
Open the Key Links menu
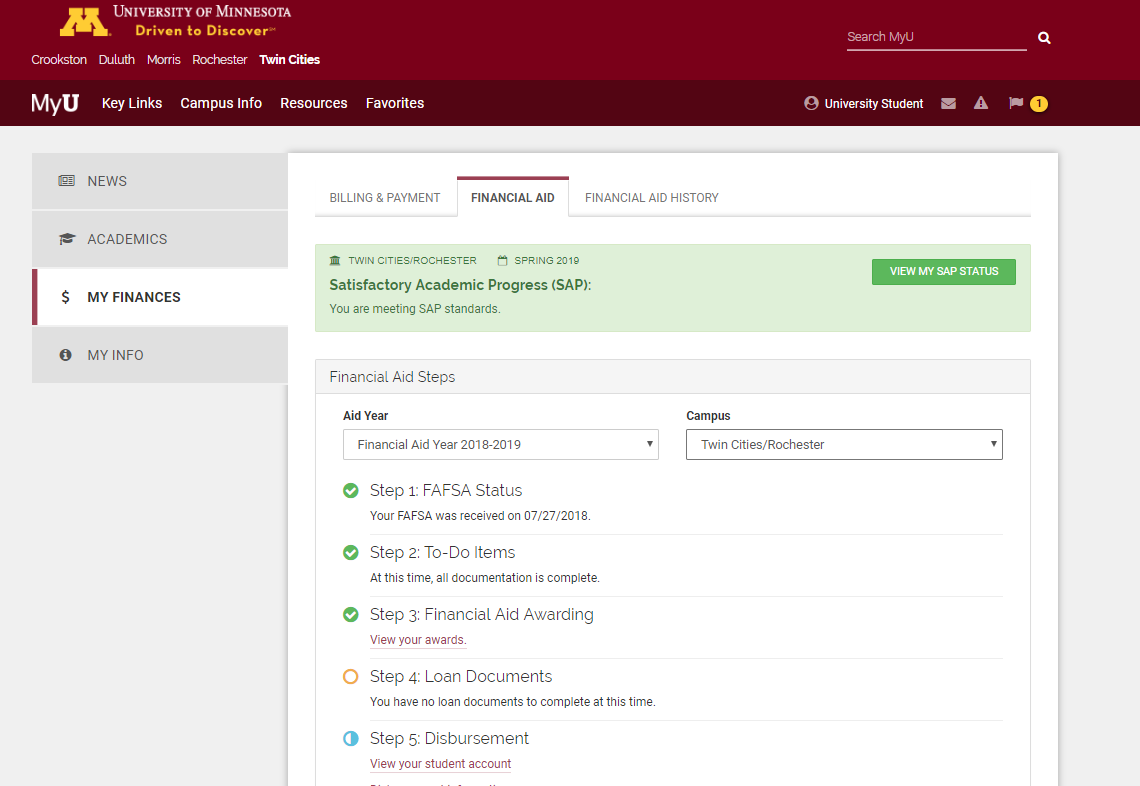coord(132,103)
